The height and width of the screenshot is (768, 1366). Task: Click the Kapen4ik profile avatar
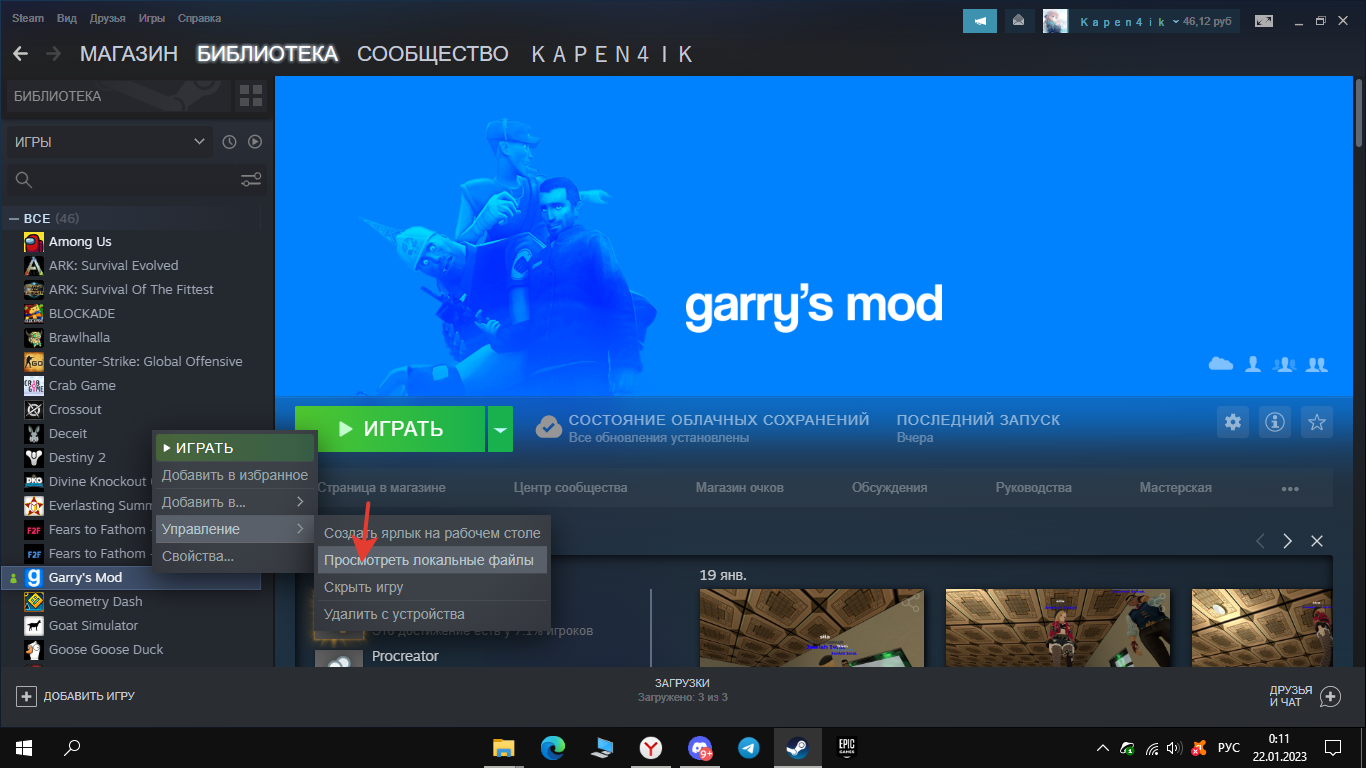[x=1055, y=21]
